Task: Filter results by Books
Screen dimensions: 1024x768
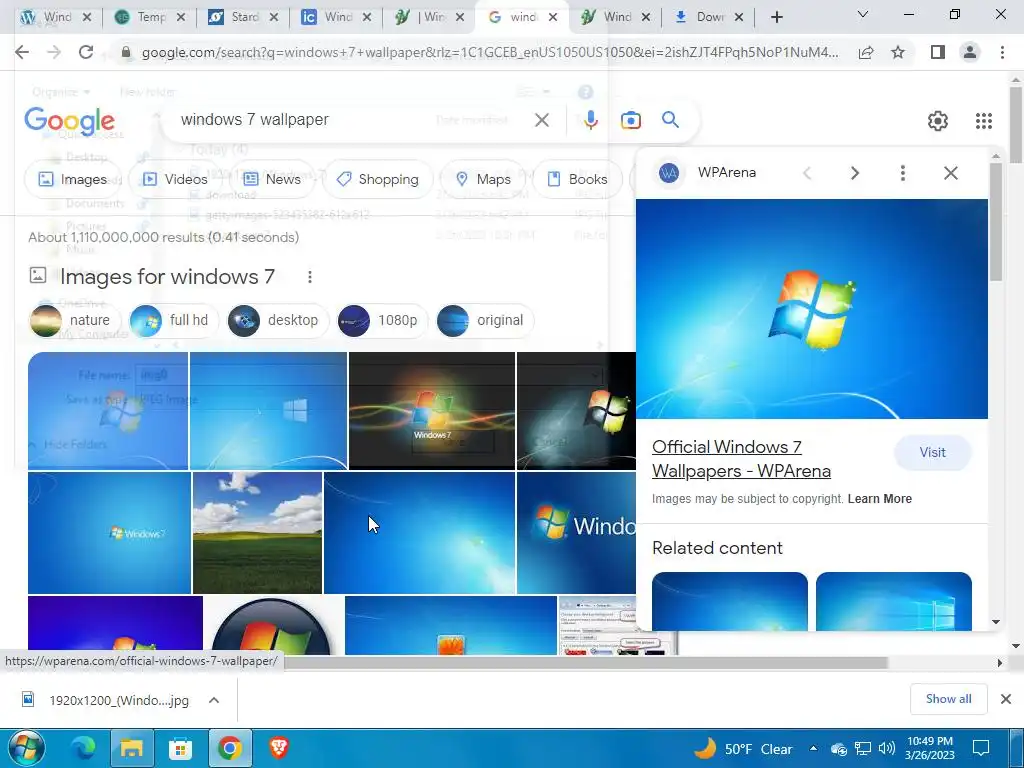Action: (577, 179)
